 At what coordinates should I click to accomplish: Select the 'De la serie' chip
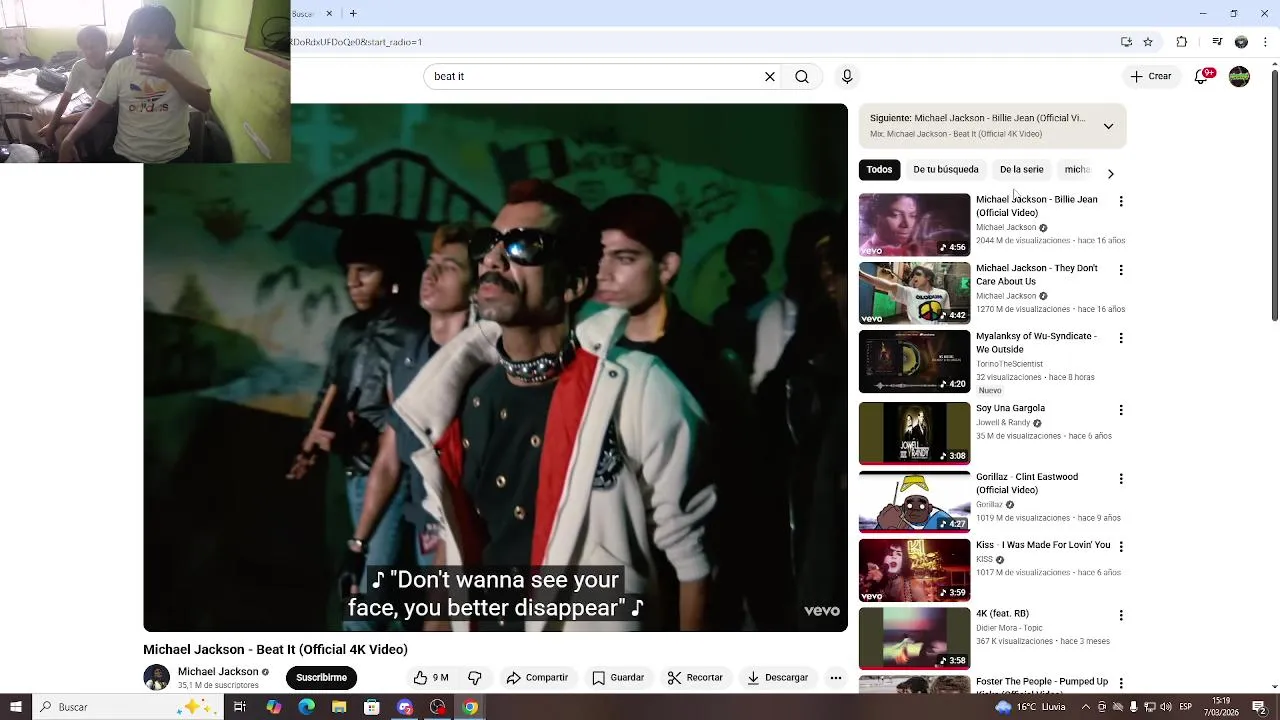click(1021, 169)
